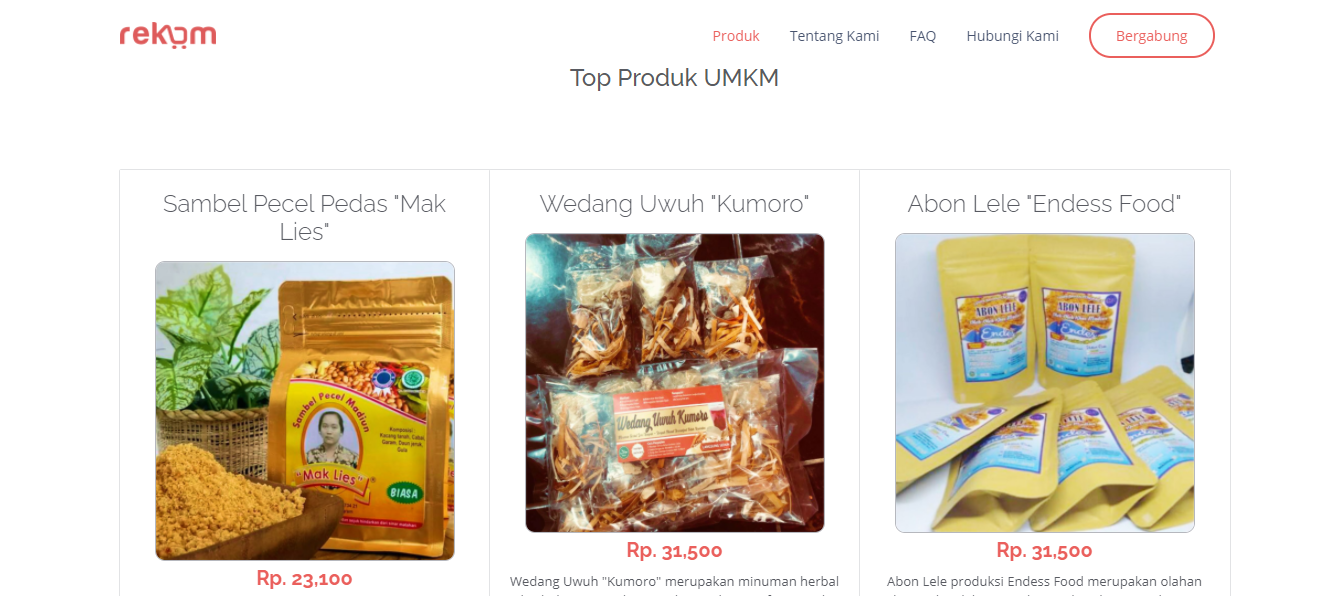Screen dimensions: 1340x596
Task: Open Sambel Pecel Pedas "Mak Lies" title
Action: 304,217
